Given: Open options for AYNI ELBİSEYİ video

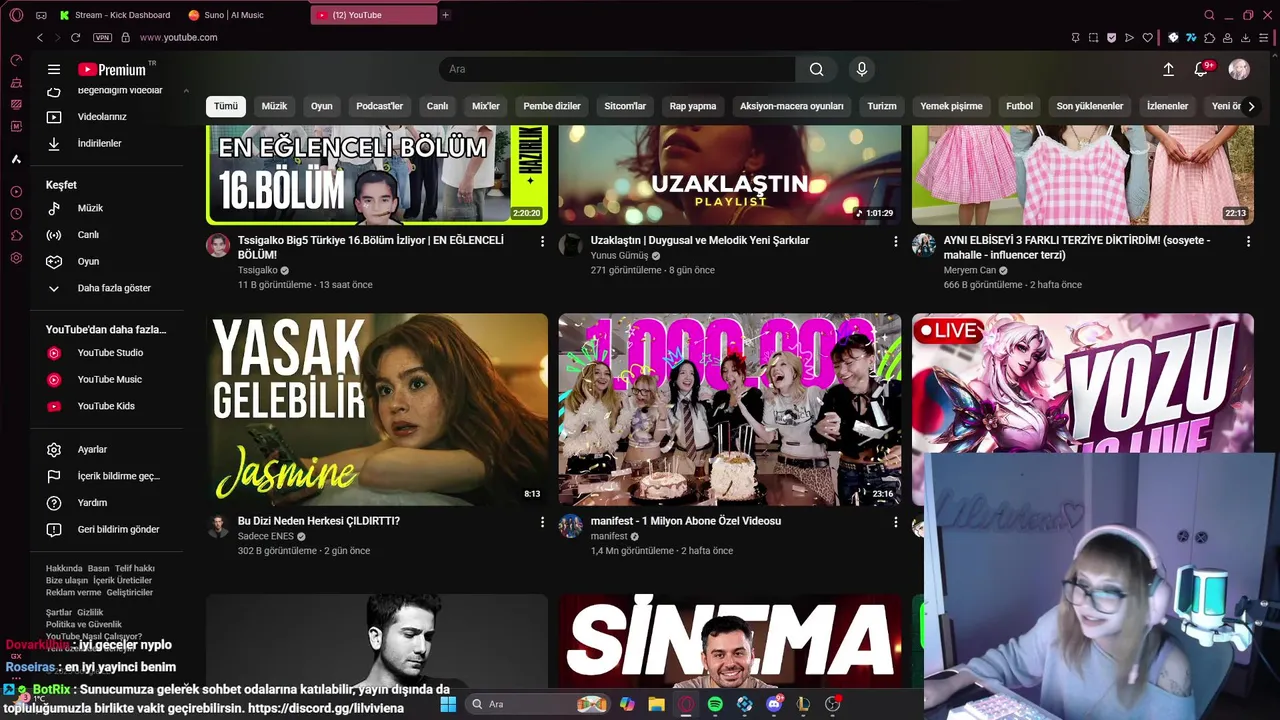Looking at the screenshot, I should coord(1248,241).
